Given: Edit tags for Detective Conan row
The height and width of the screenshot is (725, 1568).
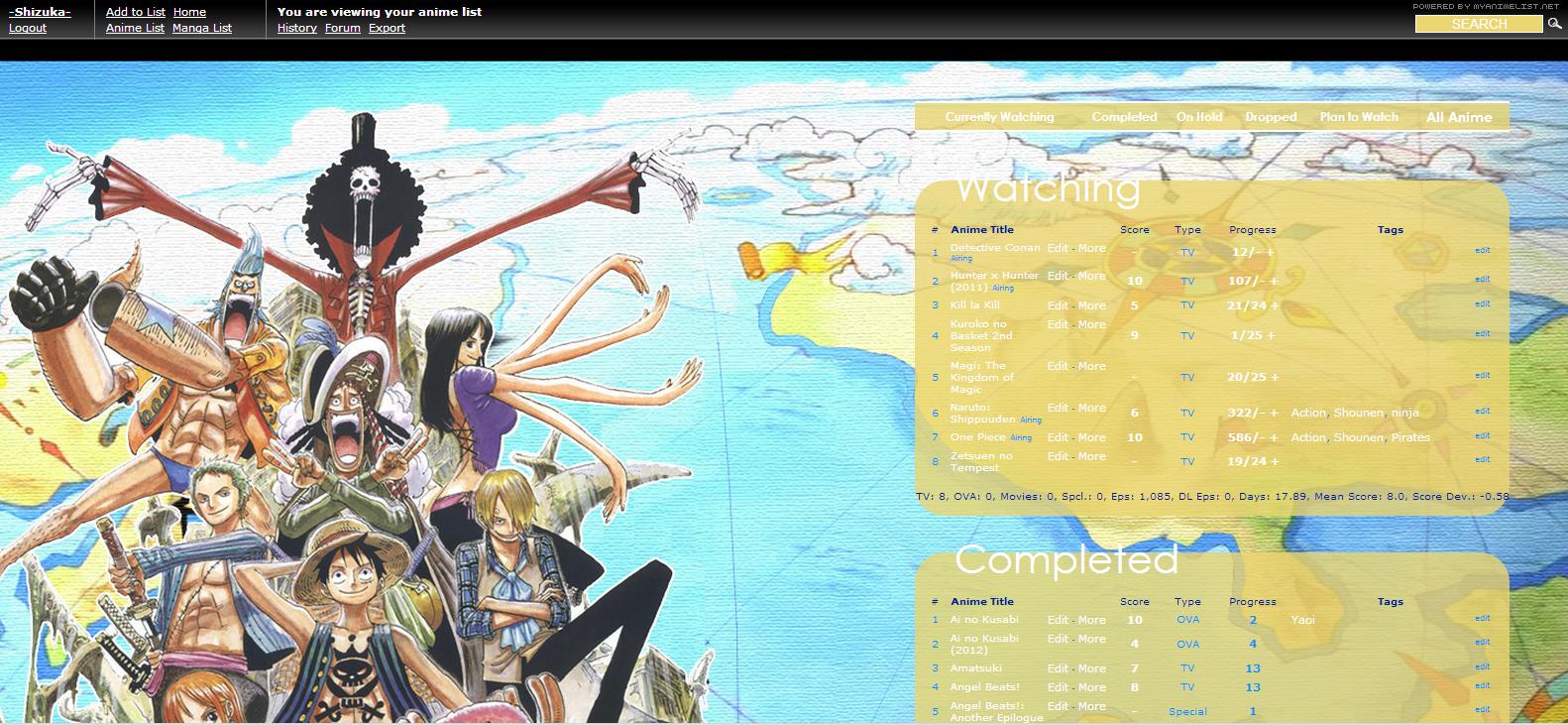Looking at the screenshot, I should click(x=1483, y=250).
